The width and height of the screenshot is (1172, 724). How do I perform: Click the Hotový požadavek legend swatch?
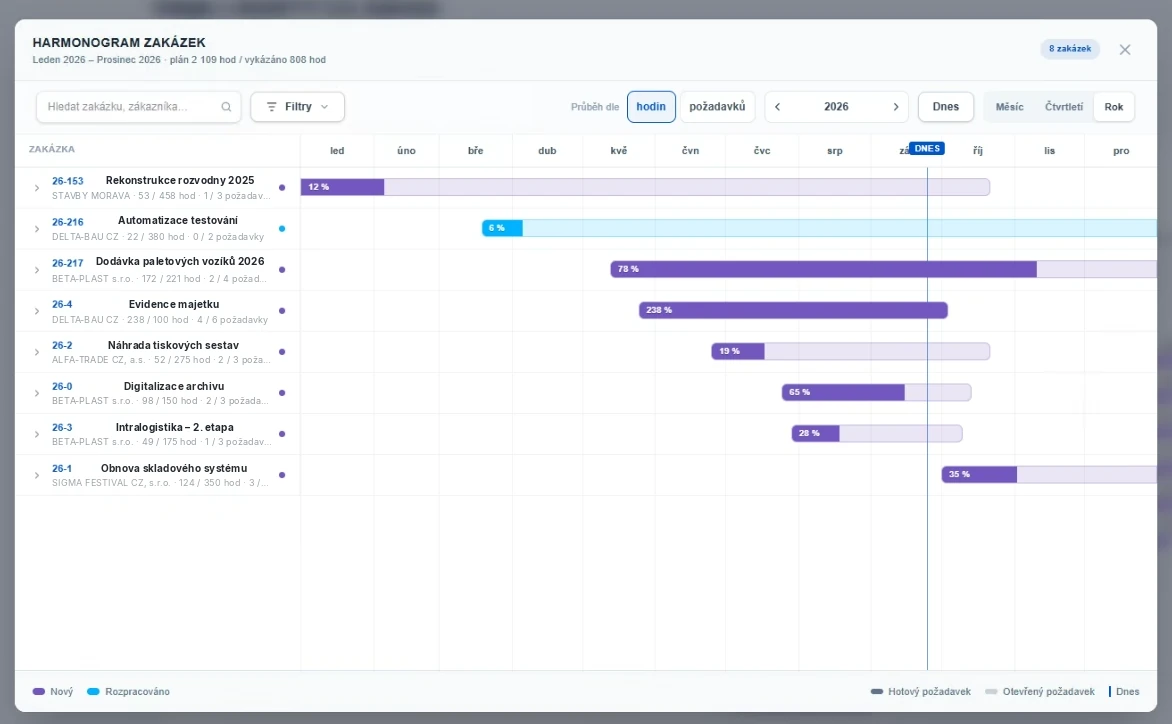coord(877,692)
